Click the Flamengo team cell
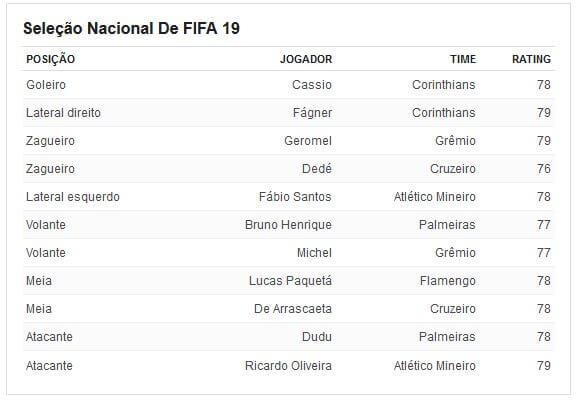Viewport: 577px width, 402px height. pyautogui.click(x=447, y=281)
